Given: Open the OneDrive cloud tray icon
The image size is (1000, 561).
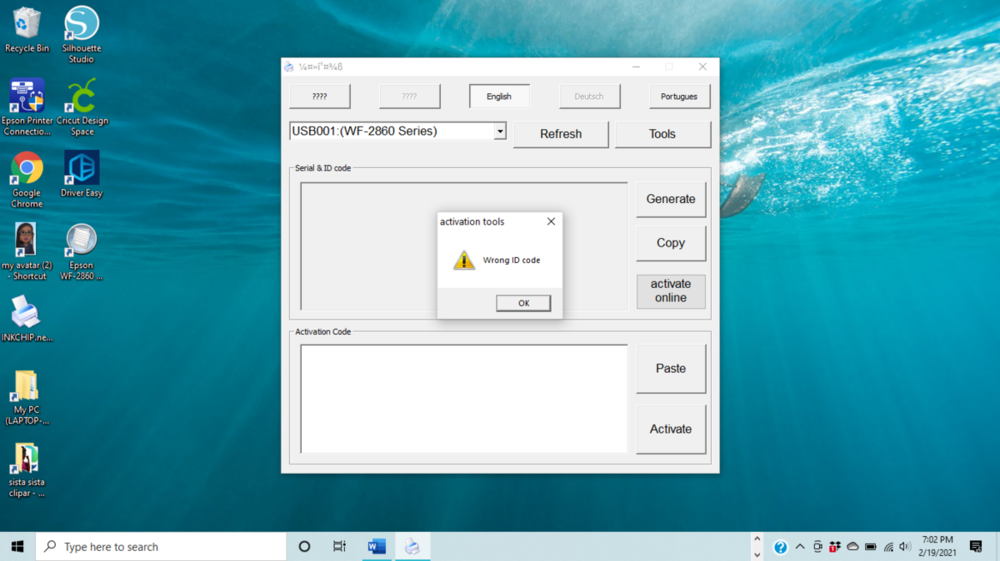Looking at the screenshot, I should click(x=853, y=547).
